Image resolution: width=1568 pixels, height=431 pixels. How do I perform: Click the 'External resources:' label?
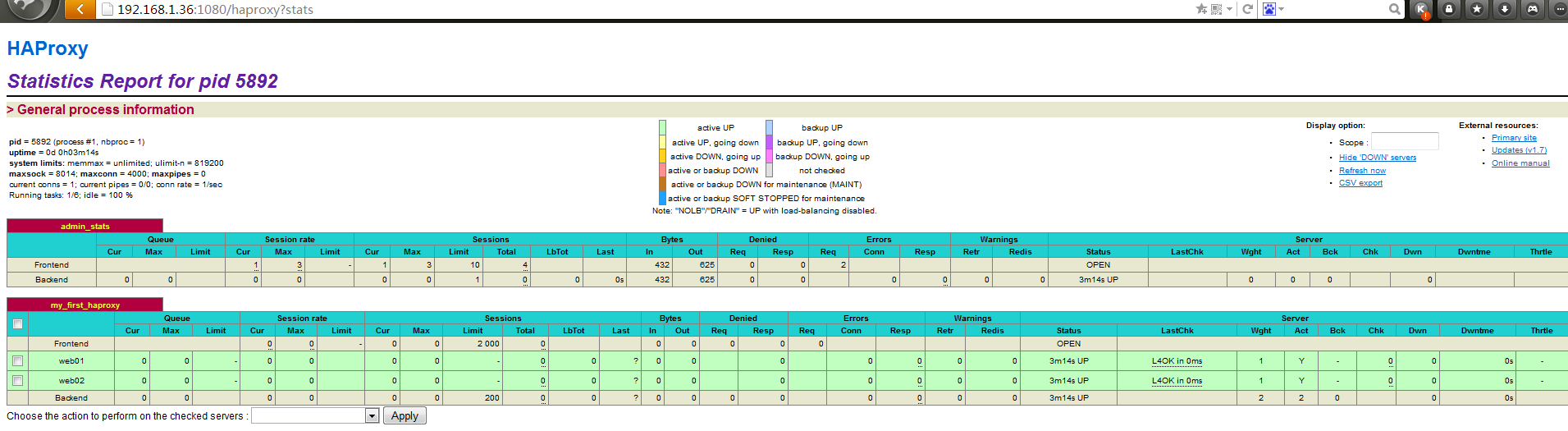1498,125
